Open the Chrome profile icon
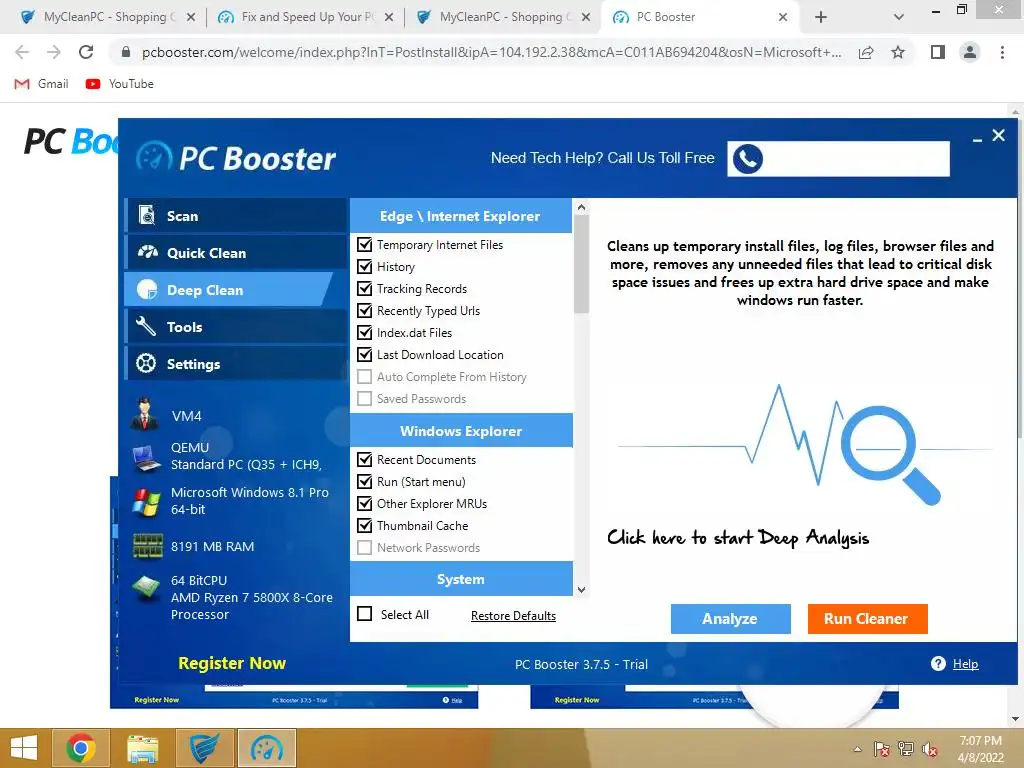The height and width of the screenshot is (768, 1024). point(970,52)
